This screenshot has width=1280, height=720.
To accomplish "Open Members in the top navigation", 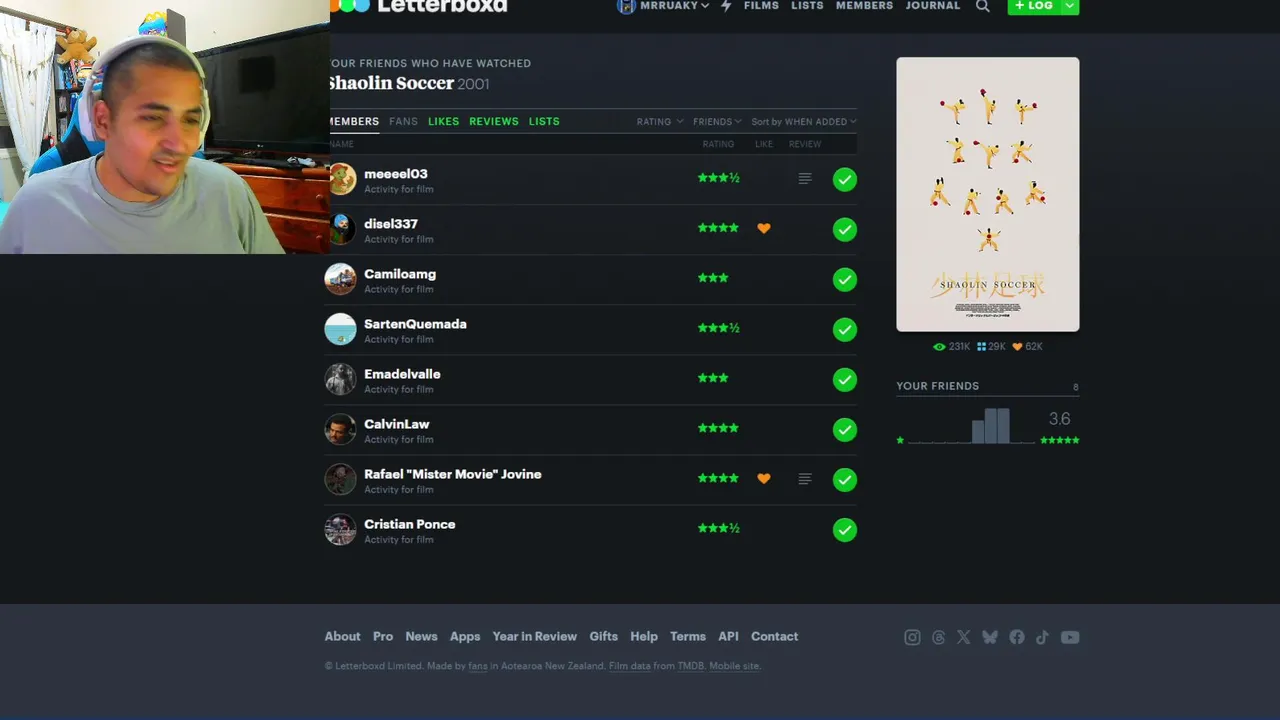I will pyautogui.click(x=864, y=6).
